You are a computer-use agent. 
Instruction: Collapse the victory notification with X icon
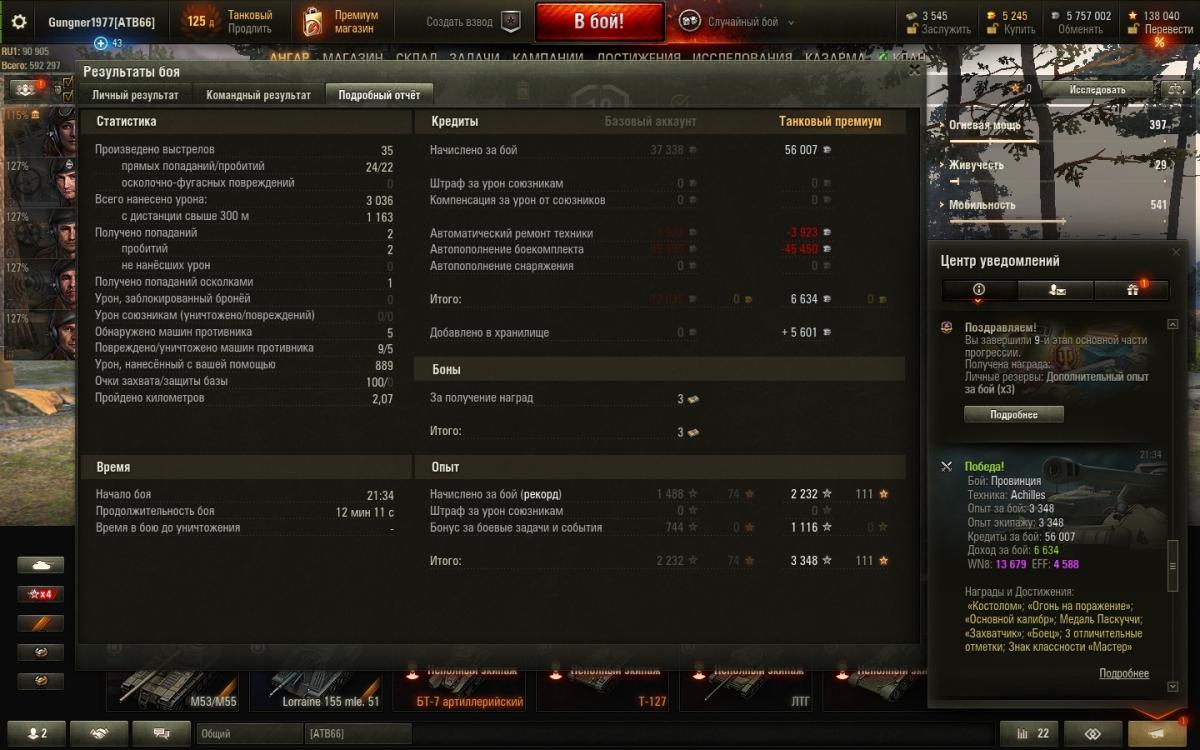[947, 467]
